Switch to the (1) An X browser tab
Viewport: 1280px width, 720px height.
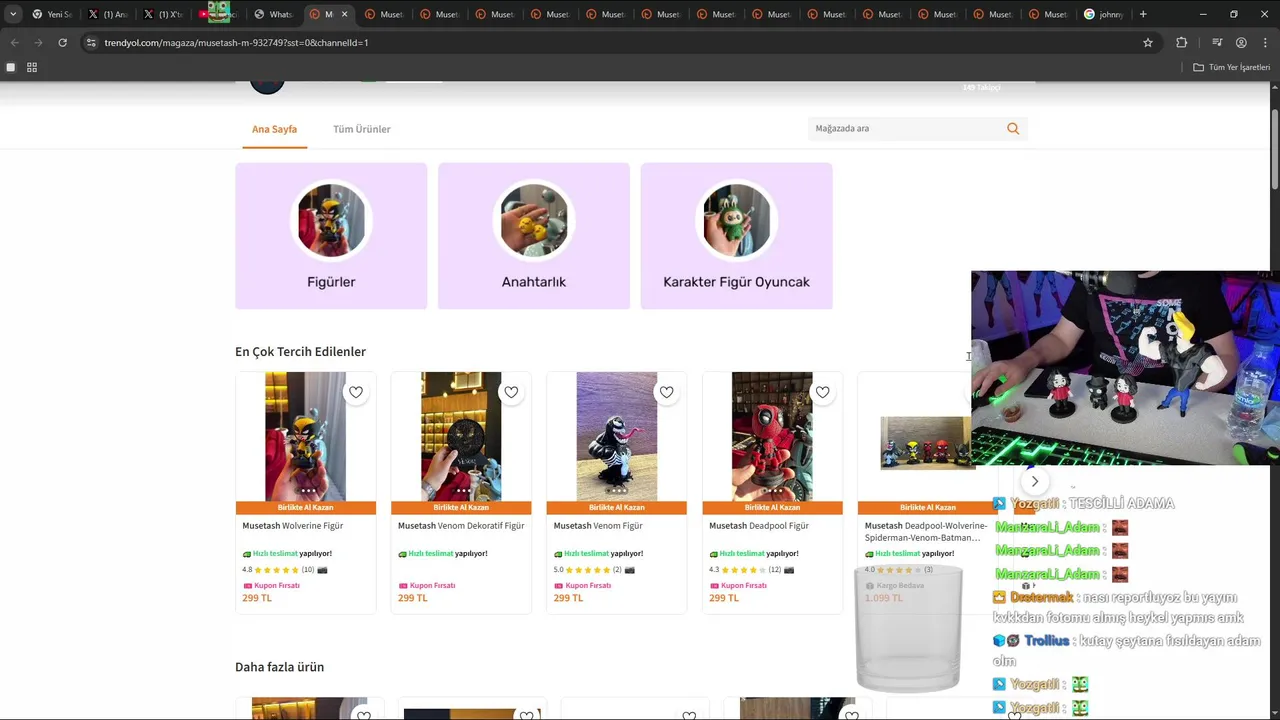[108, 14]
